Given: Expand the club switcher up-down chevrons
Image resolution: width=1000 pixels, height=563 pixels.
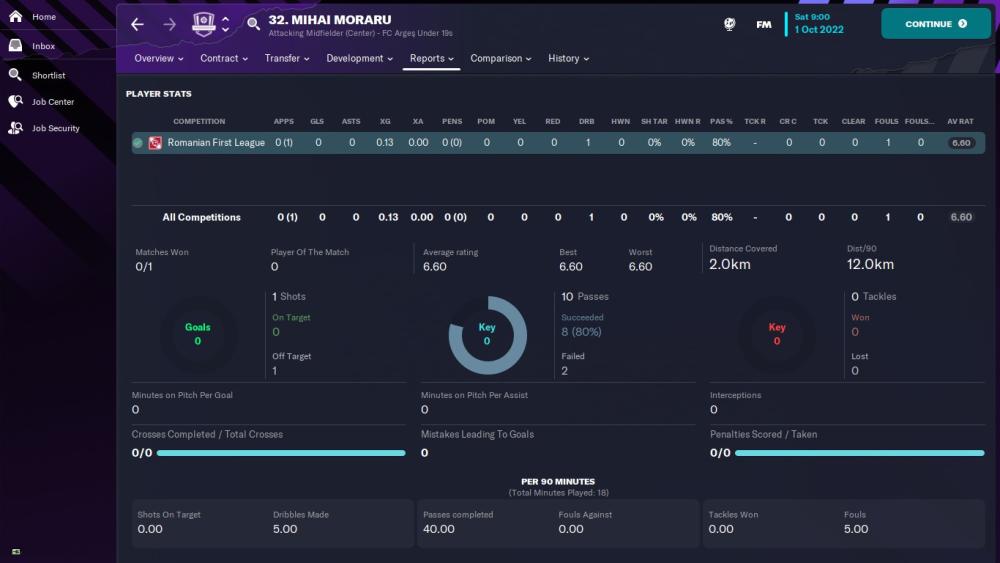Looking at the screenshot, I should [226, 24].
